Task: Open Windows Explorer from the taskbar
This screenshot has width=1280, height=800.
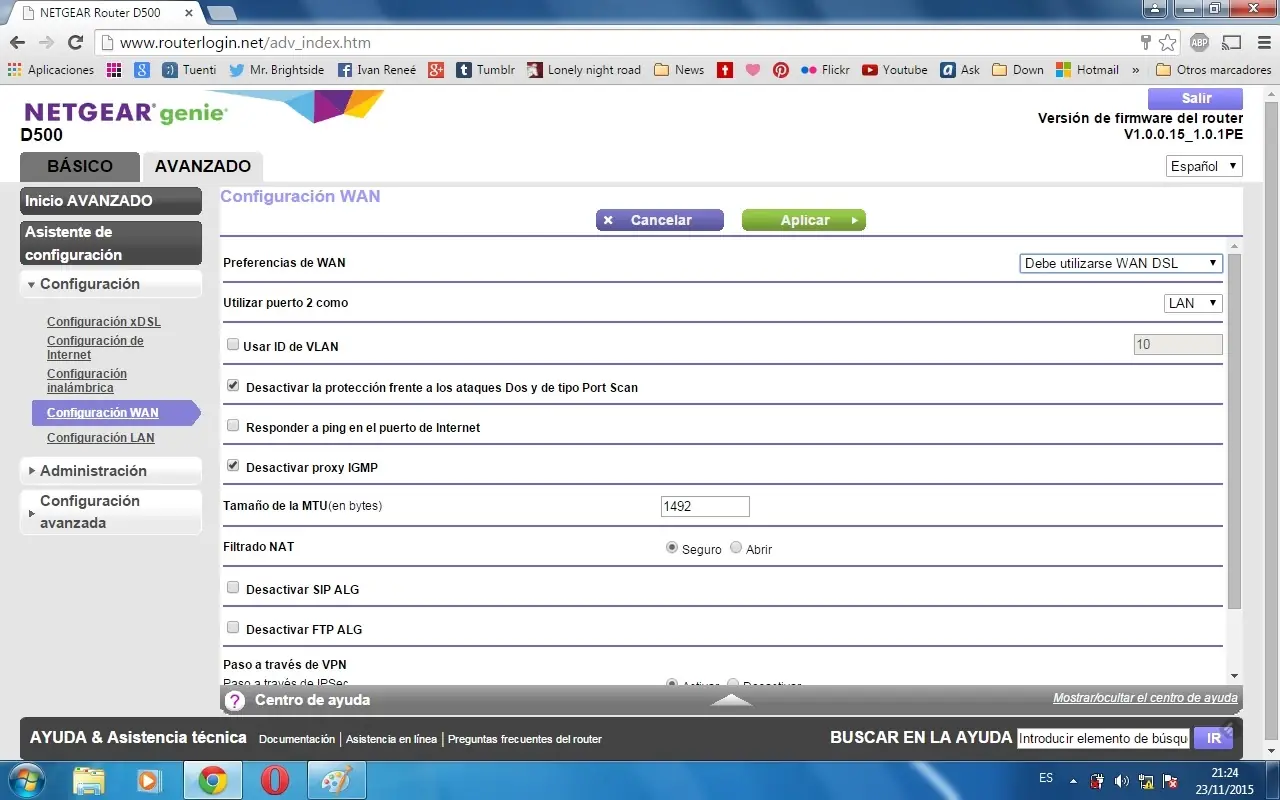Action: click(x=89, y=780)
